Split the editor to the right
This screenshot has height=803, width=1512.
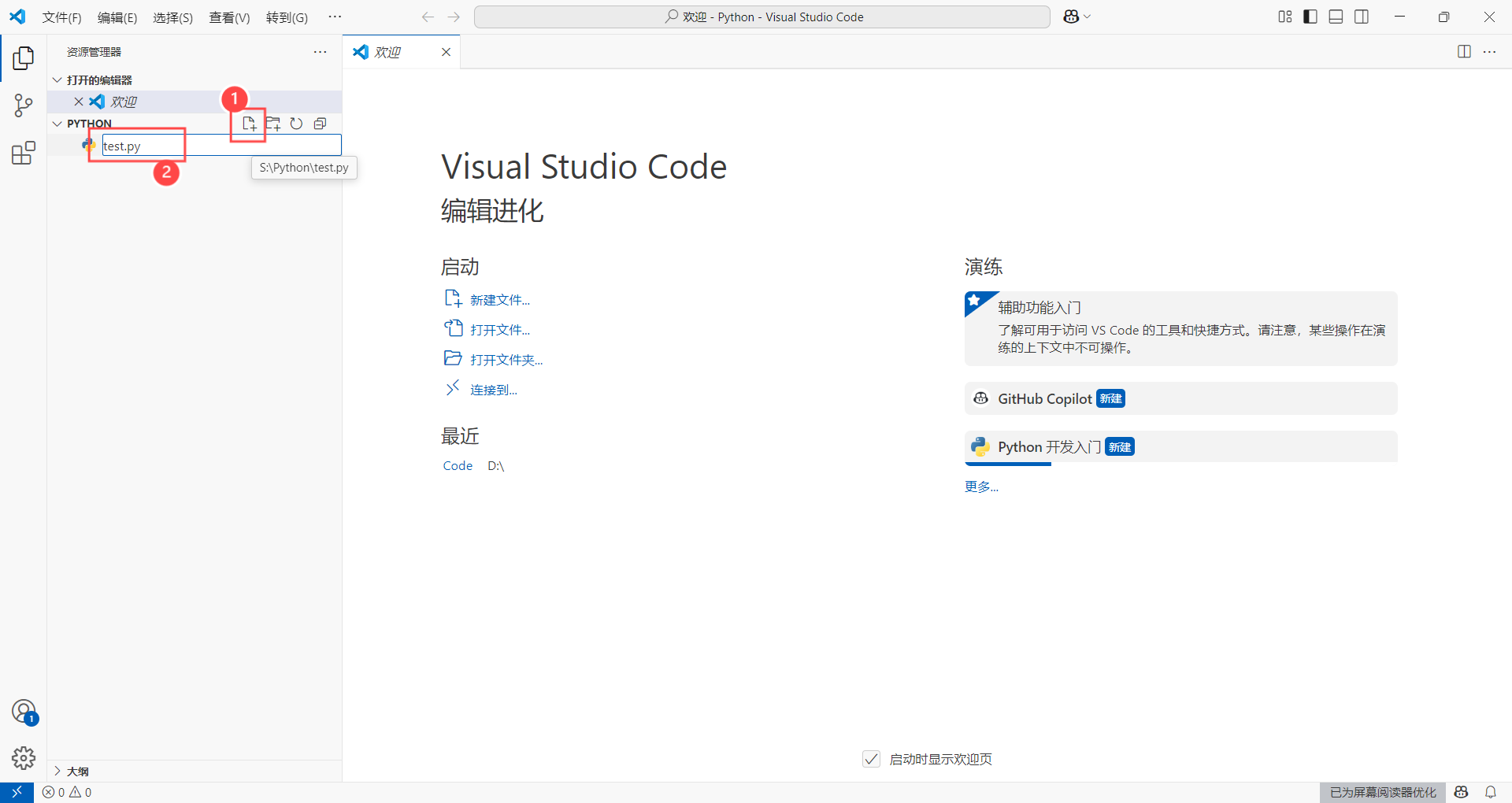(x=1464, y=51)
